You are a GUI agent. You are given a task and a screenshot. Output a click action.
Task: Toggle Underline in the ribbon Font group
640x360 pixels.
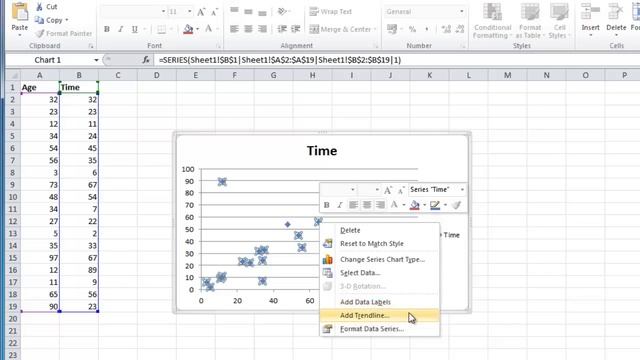tap(134, 29)
